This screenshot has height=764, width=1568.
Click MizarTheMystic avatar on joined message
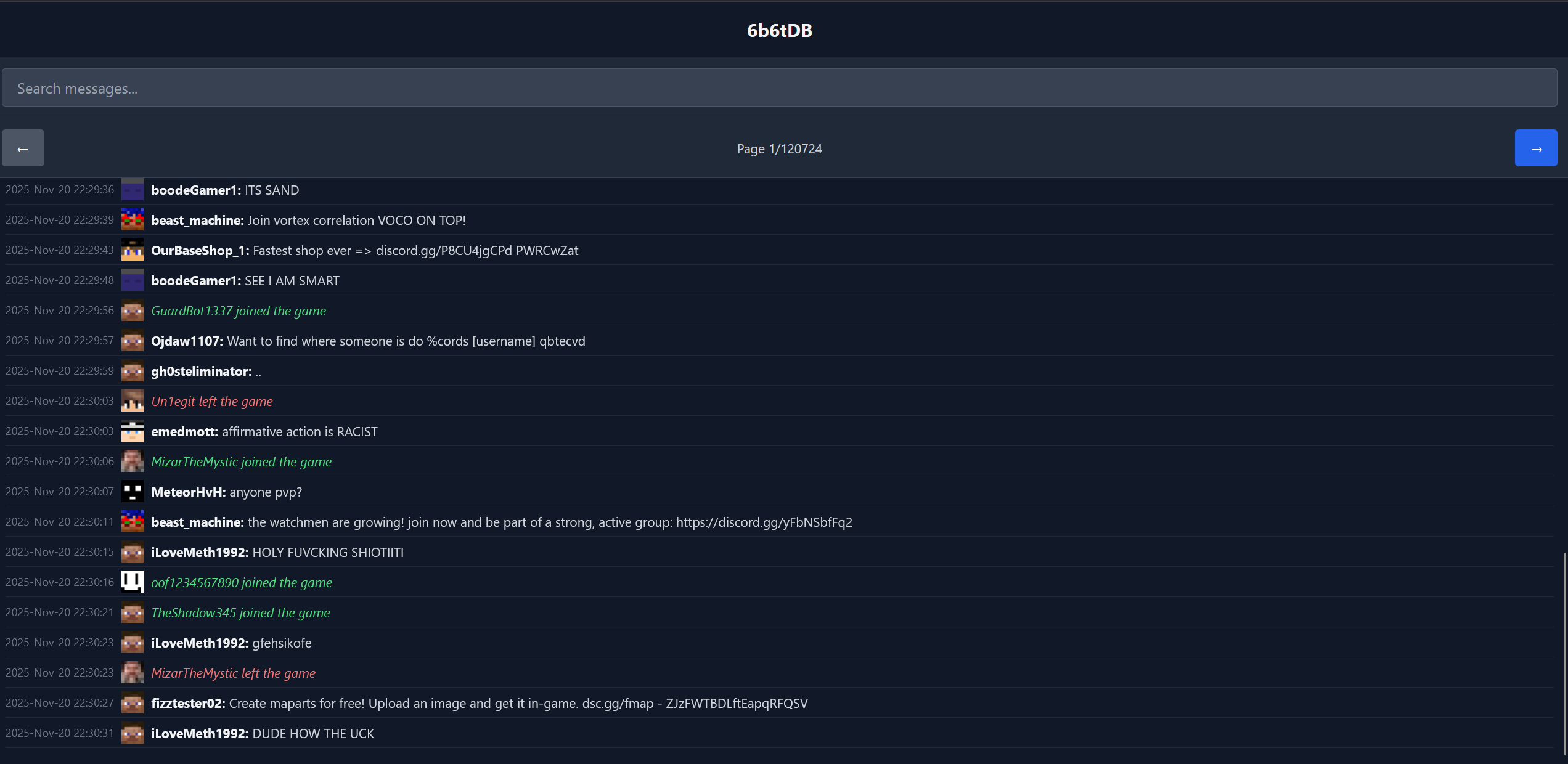(x=132, y=461)
